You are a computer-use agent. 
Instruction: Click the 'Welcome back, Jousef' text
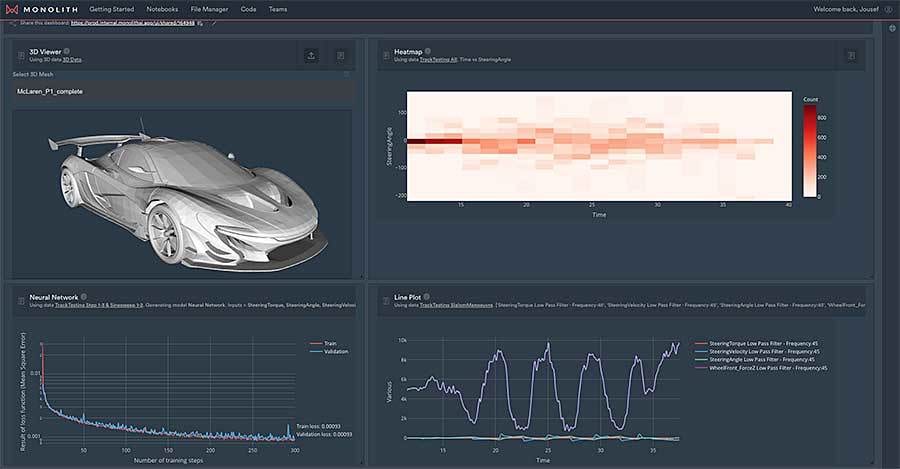[x=845, y=9]
